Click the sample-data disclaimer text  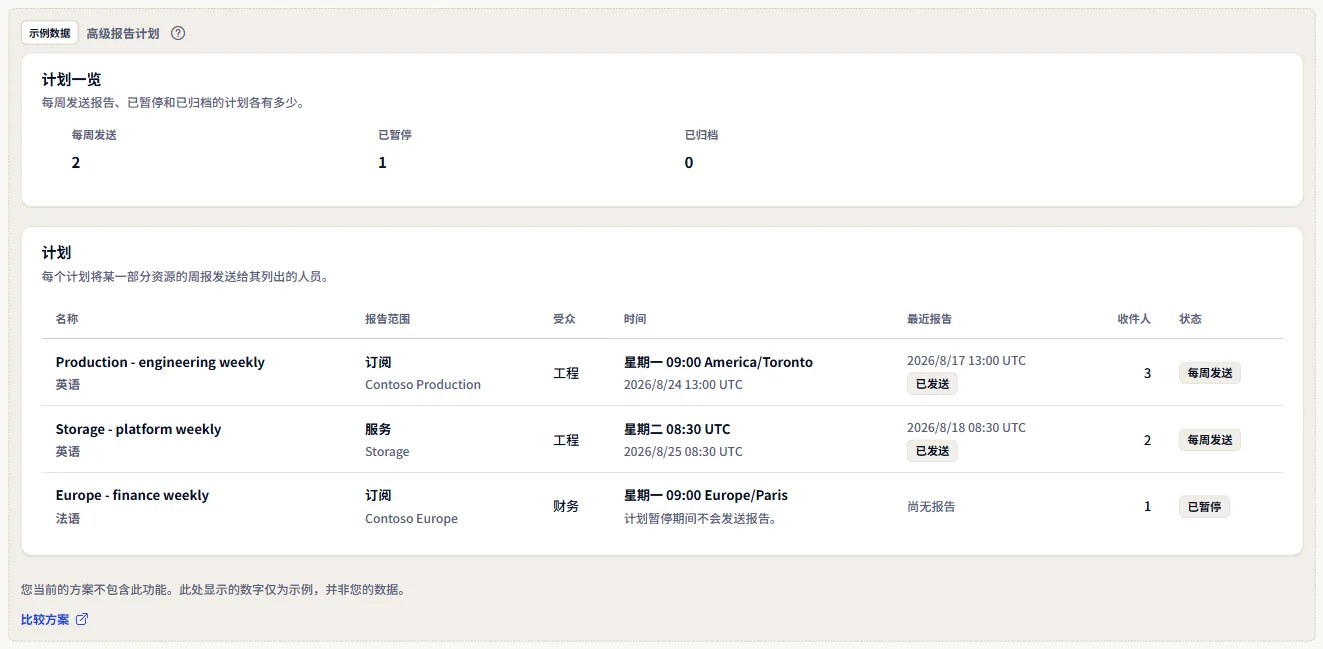[213, 590]
